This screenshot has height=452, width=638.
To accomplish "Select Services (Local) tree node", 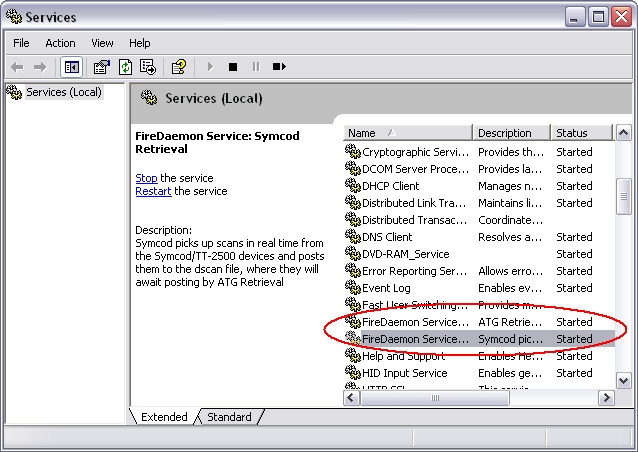I will (x=64, y=92).
